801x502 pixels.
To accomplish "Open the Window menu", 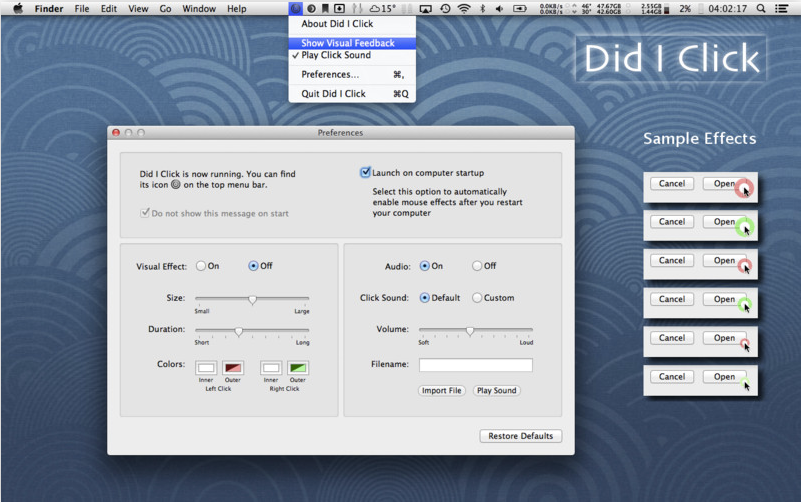I will [x=199, y=9].
